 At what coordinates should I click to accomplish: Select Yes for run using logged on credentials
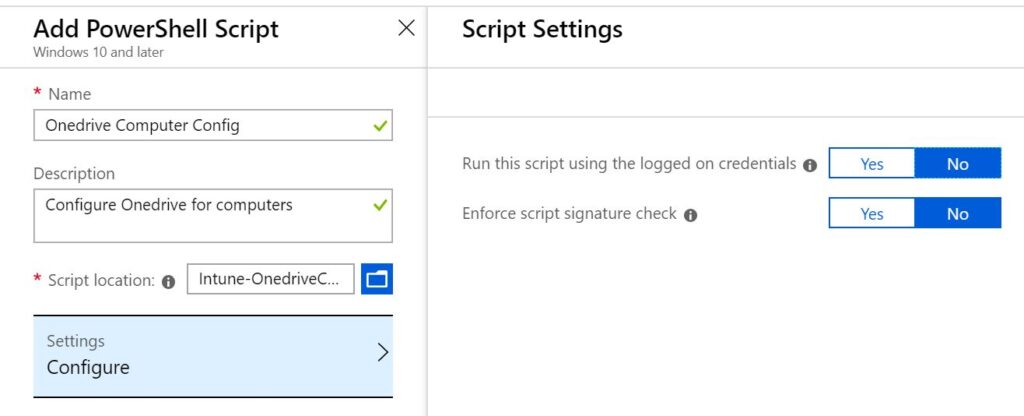(872, 163)
